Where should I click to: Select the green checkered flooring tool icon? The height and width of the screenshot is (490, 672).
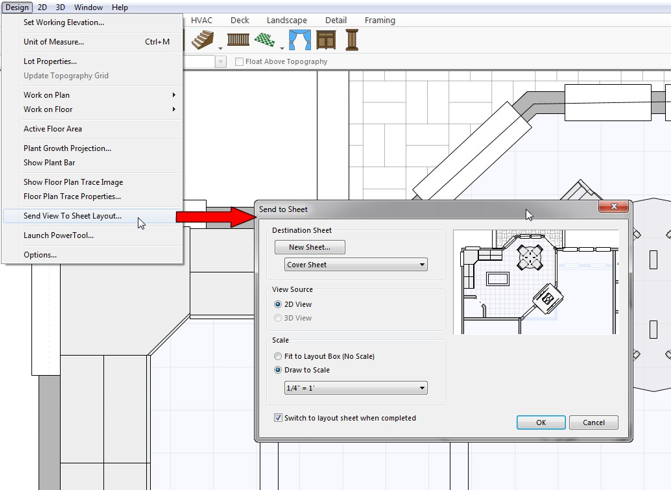coord(264,40)
